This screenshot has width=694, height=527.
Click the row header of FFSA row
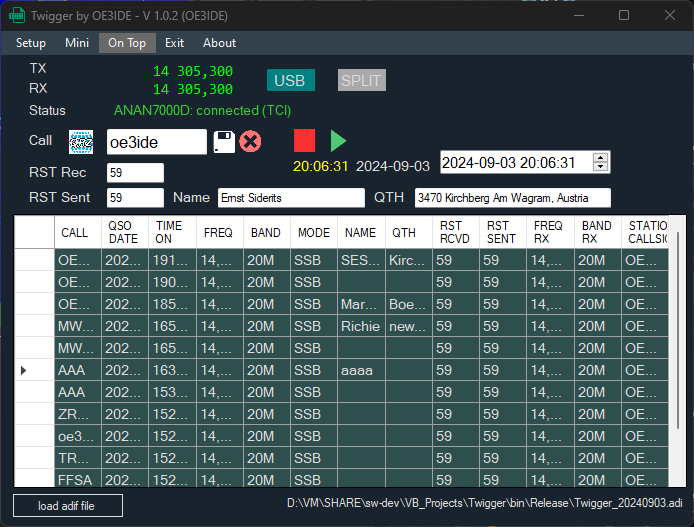coord(35,480)
